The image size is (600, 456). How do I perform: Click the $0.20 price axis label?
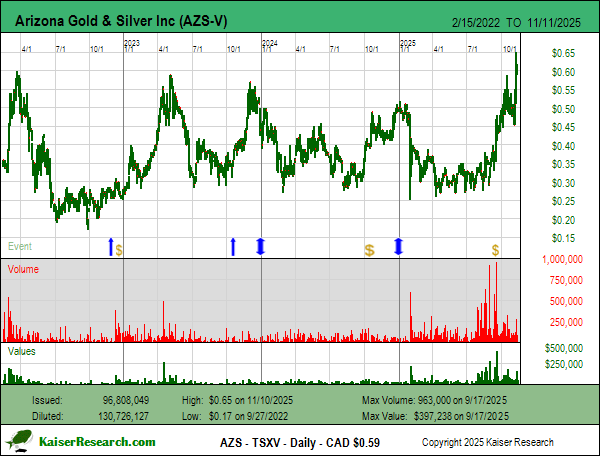click(x=563, y=220)
